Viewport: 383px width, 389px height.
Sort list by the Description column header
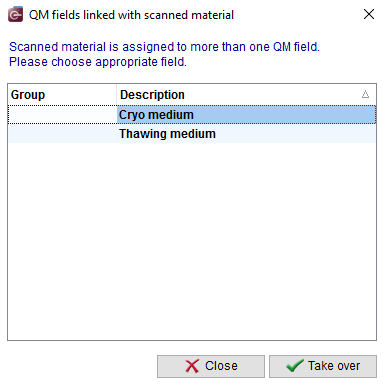coord(246,95)
